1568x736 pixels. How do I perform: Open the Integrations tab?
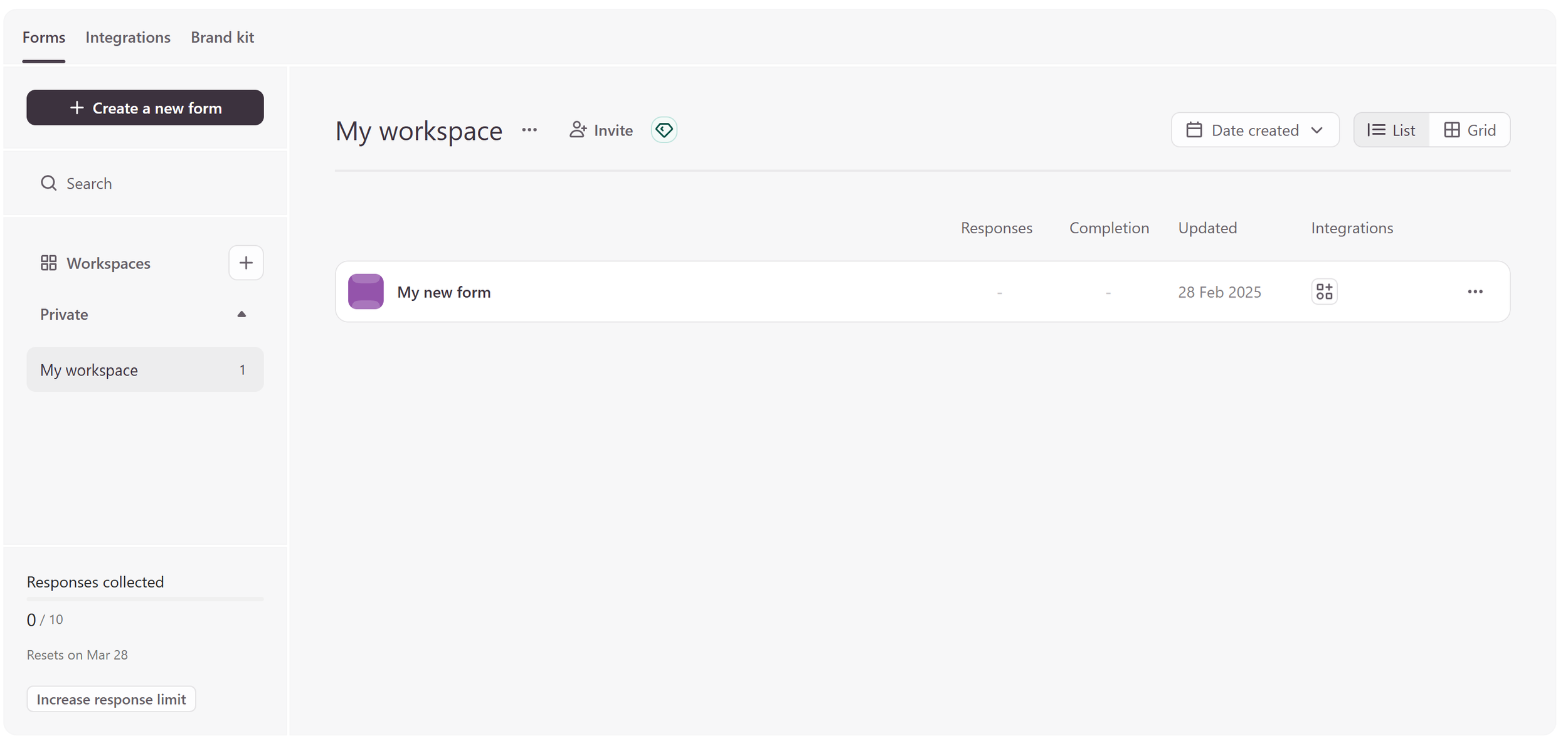click(x=128, y=38)
